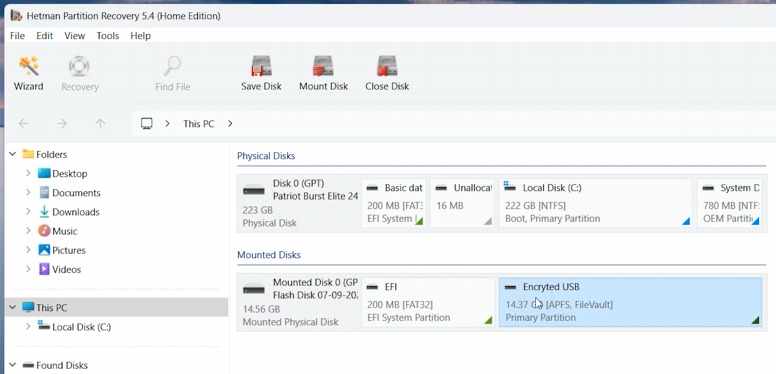Collapse the Found Disks tree node
776x374 pixels.
pos(12,366)
